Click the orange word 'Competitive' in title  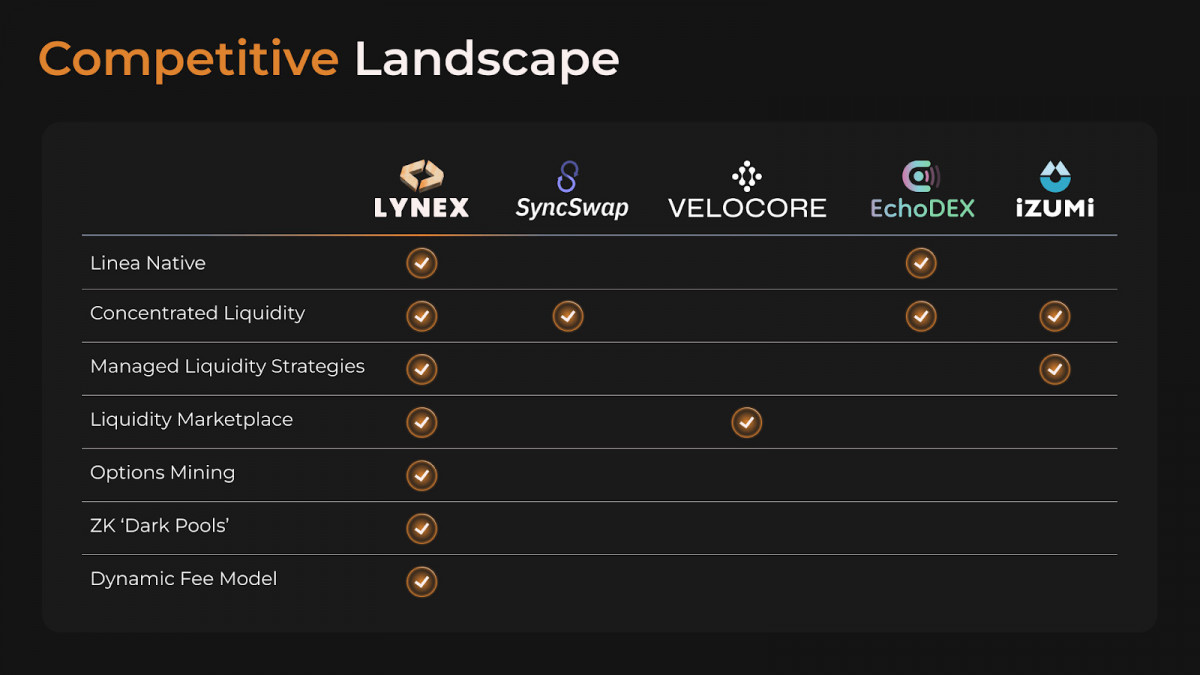(189, 60)
